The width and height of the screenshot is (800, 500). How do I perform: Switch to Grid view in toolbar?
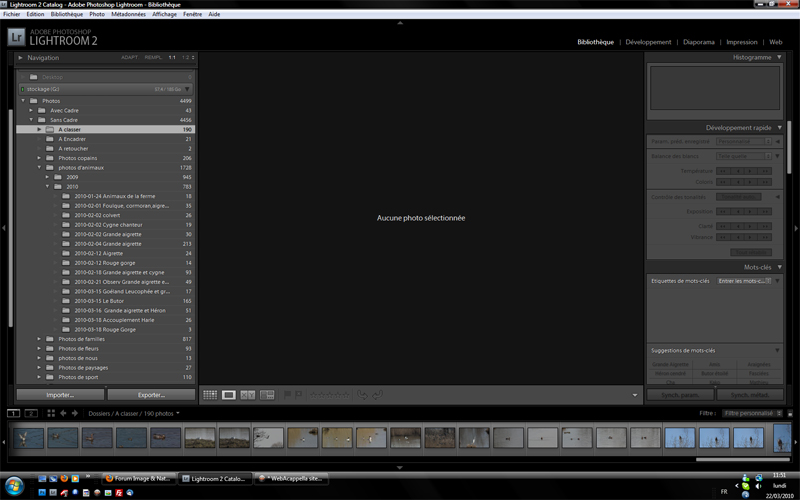coord(210,395)
